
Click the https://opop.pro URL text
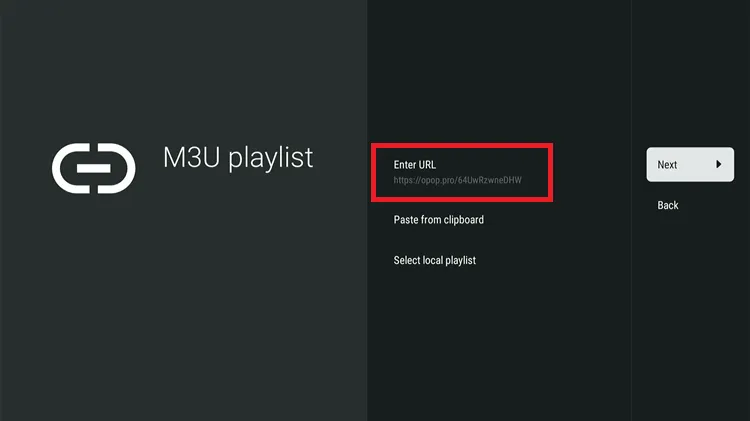457,181
